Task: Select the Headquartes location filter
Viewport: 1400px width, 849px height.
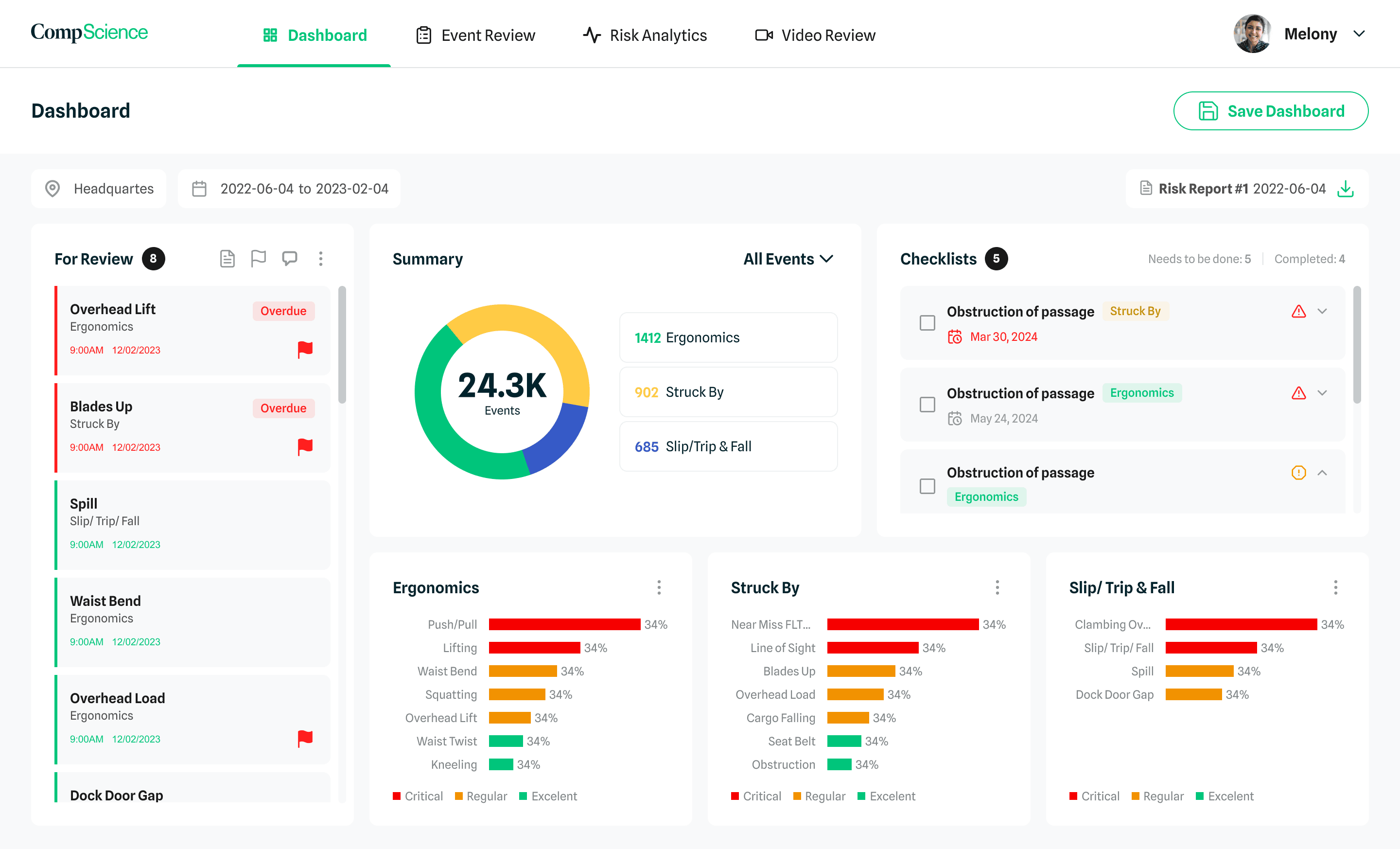Action: tap(99, 189)
